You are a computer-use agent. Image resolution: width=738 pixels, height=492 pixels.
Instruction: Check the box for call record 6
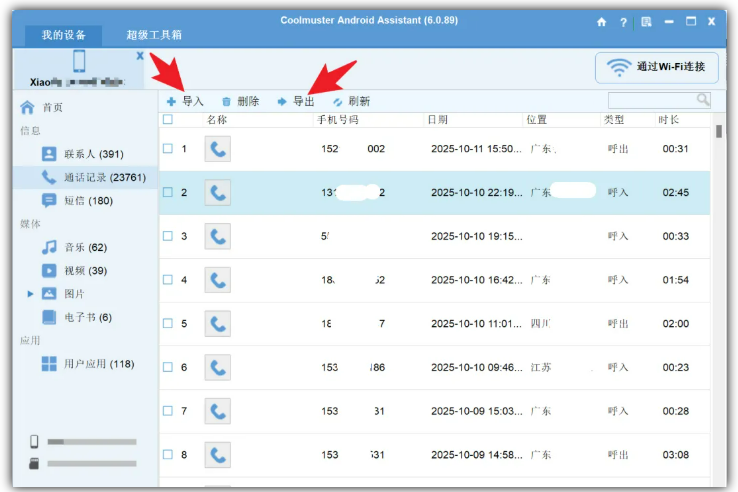[168, 367]
